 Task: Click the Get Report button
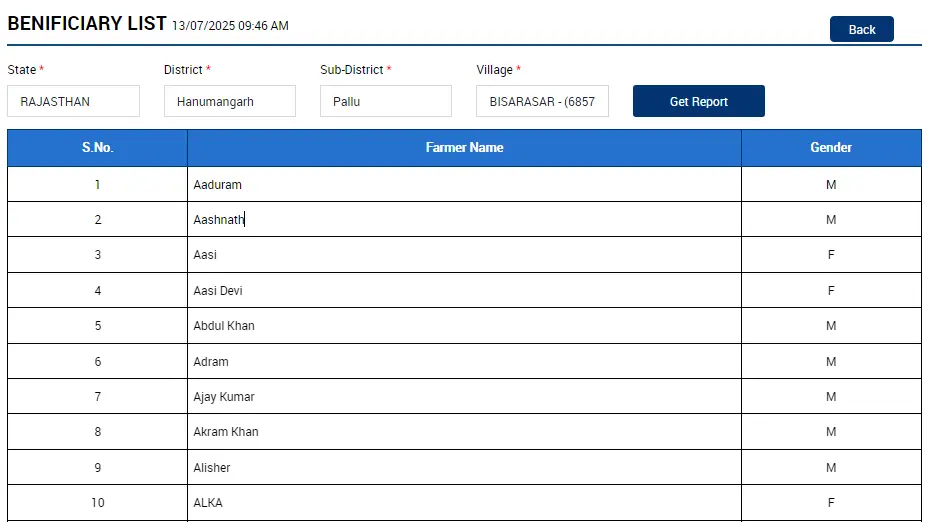(699, 101)
